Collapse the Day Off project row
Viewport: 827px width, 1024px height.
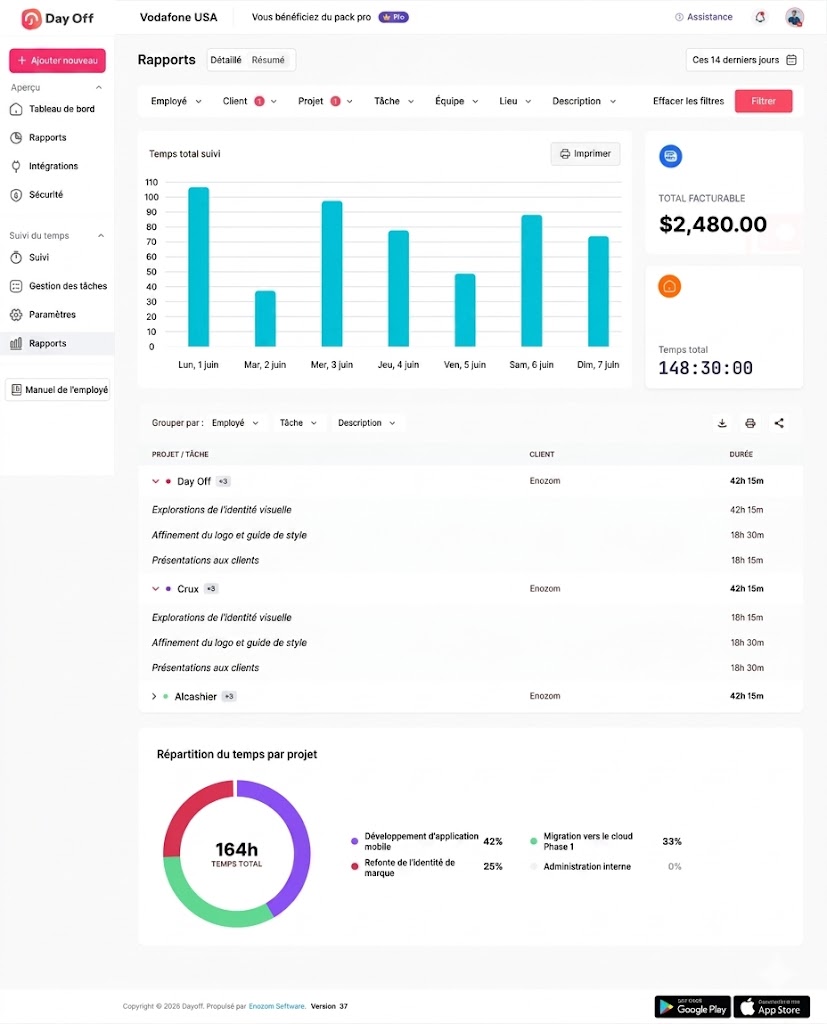[x=155, y=481]
